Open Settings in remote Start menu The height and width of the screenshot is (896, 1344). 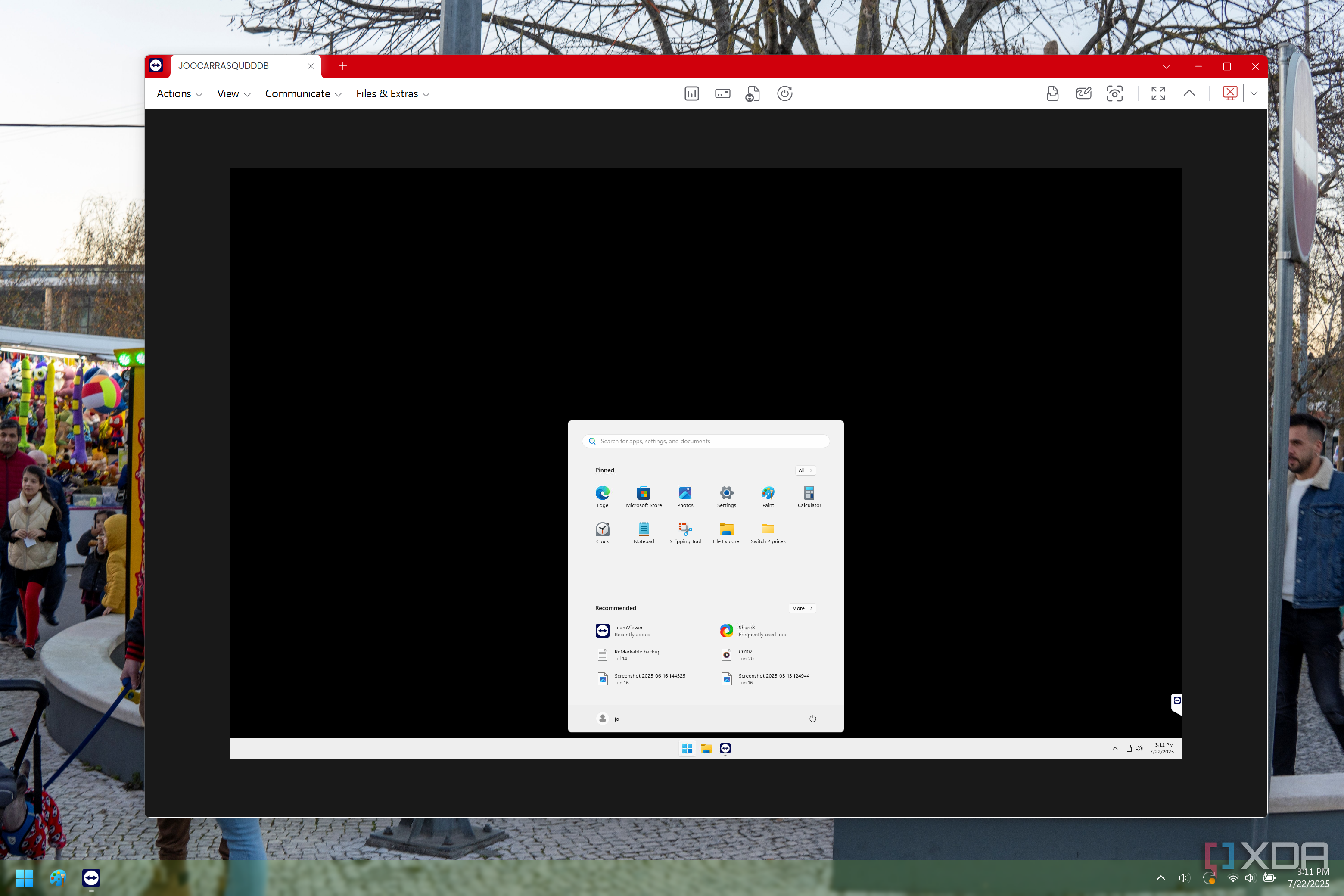pyautogui.click(x=726, y=497)
